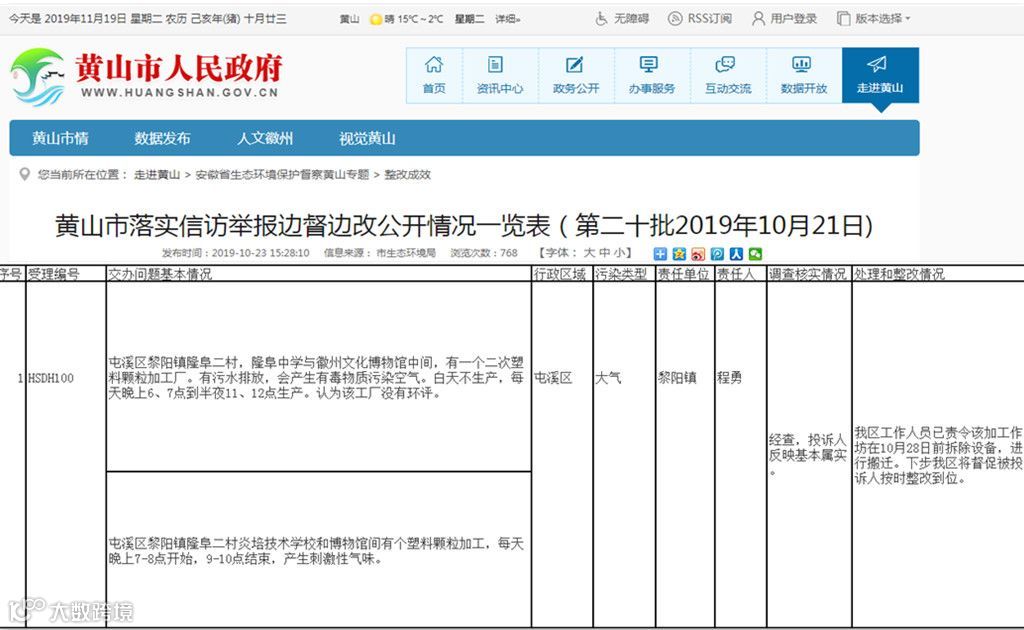Image resolution: width=1024 pixels, height=630 pixels.
Task: Open the 安徽省生态环境保护督察黄山专题 breadcrumb
Action: 282,174
